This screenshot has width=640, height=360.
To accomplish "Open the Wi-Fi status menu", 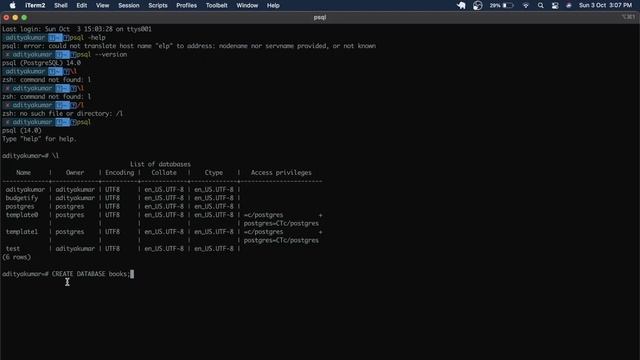I will [x=526, y=5].
